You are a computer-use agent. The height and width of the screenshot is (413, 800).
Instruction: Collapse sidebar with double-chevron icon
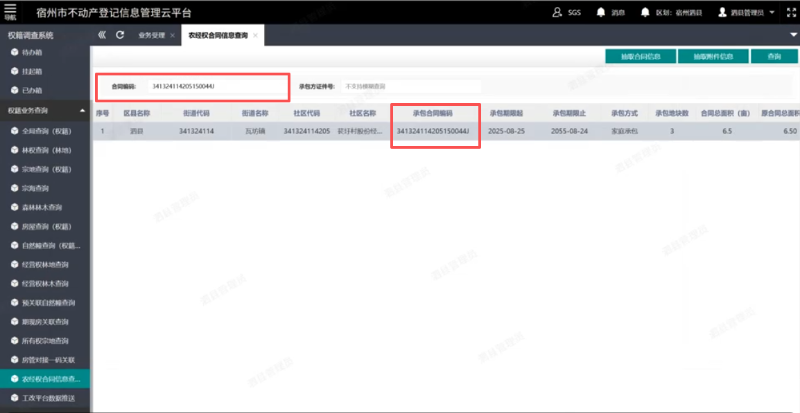point(103,35)
